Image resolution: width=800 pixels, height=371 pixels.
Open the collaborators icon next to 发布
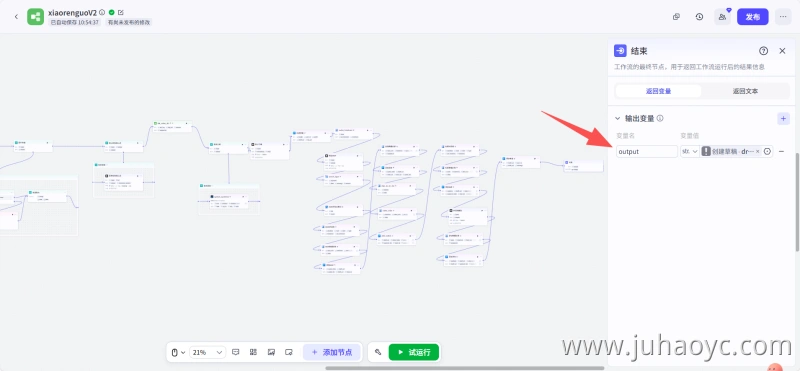[722, 17]
